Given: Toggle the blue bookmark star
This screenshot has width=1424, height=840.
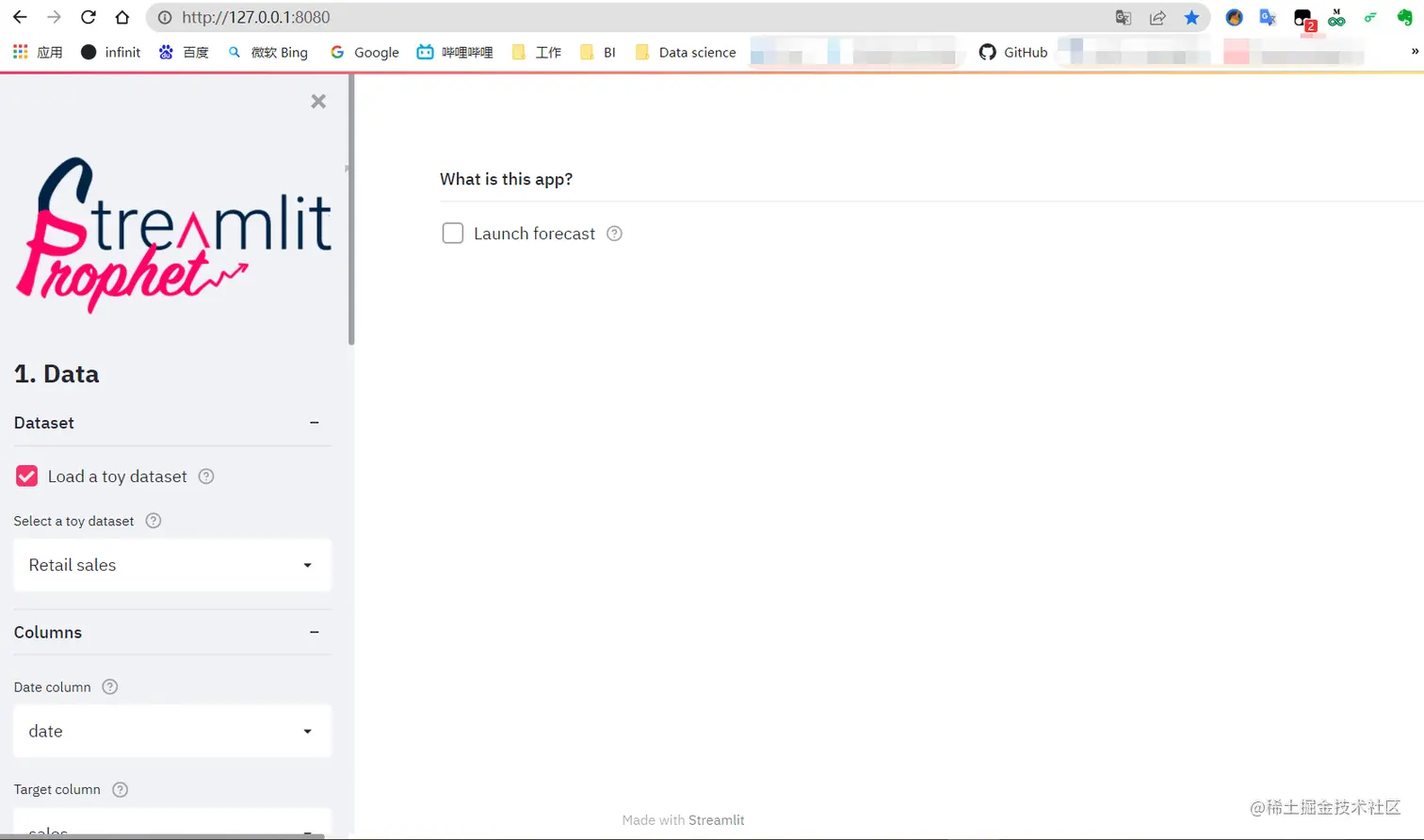Looking at the screenshot, I should pyautogui.click(x=1191, y=17).
